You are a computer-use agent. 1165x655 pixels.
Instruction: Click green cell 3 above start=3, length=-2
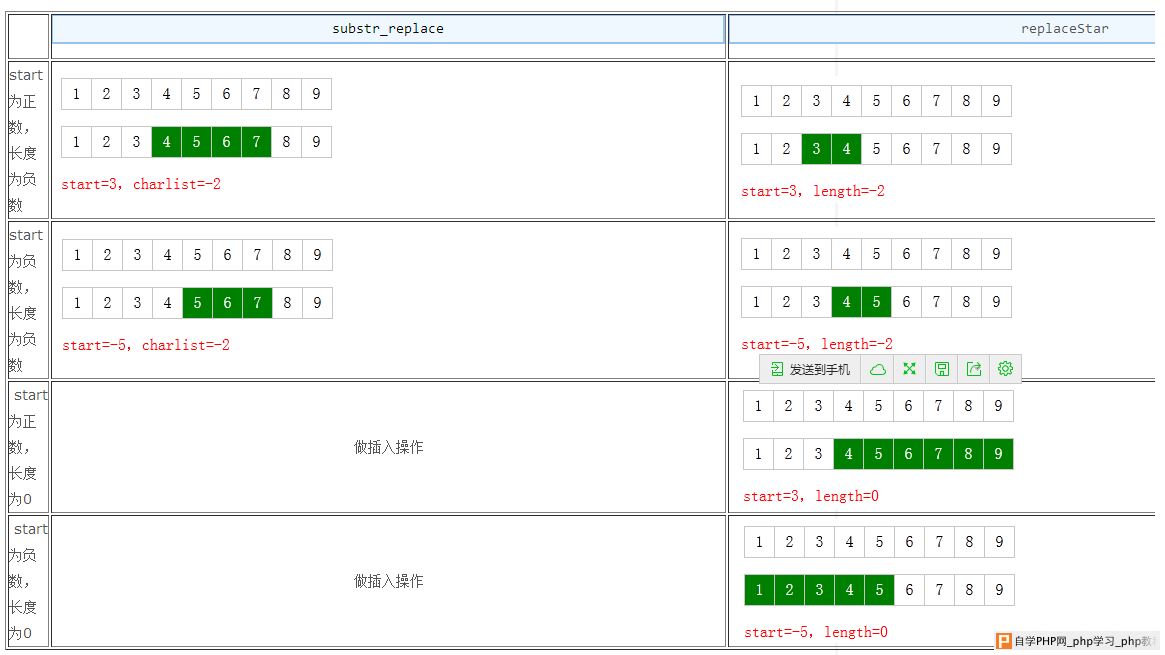pos(817,149)
